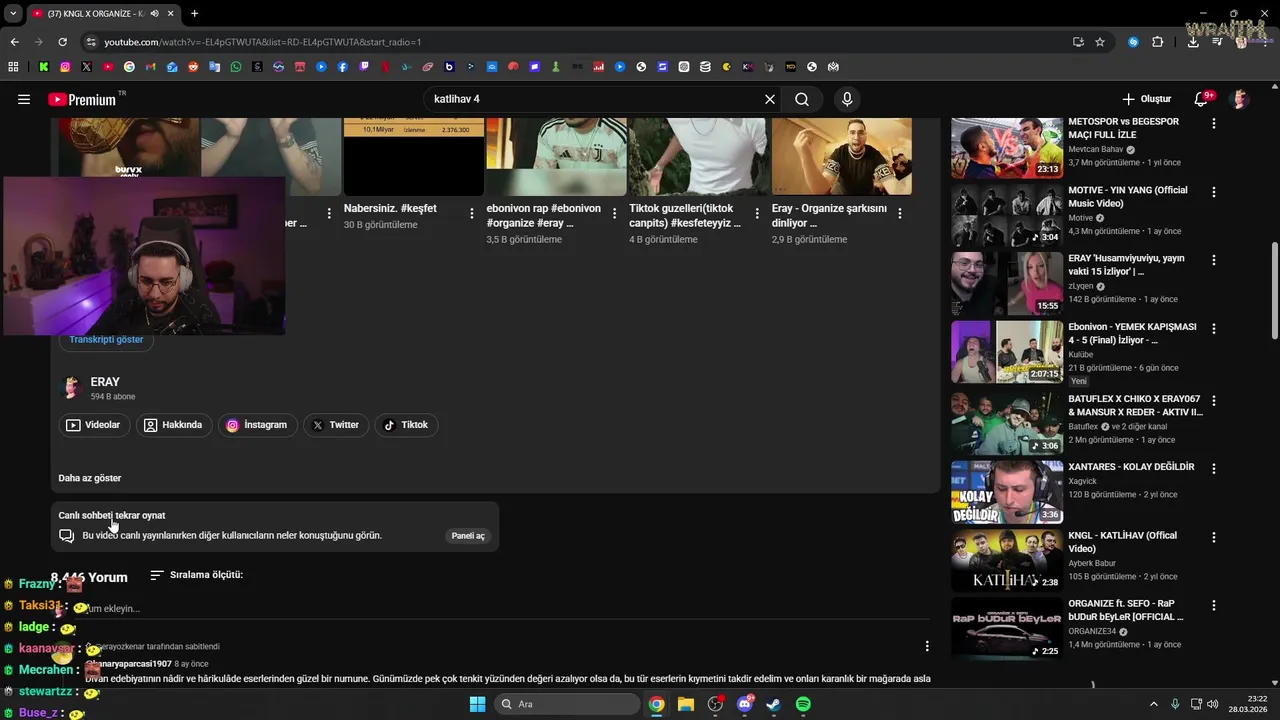Viewport: 1280px width, 720px height.
Task: Open the channel's Twitter link
Action: click(335, 425)
